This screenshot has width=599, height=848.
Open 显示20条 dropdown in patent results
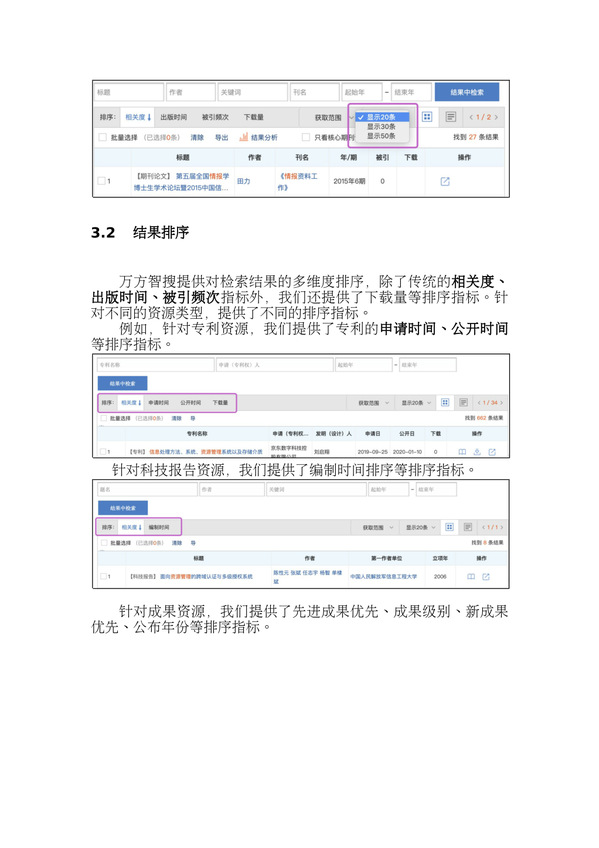[416, 402]
